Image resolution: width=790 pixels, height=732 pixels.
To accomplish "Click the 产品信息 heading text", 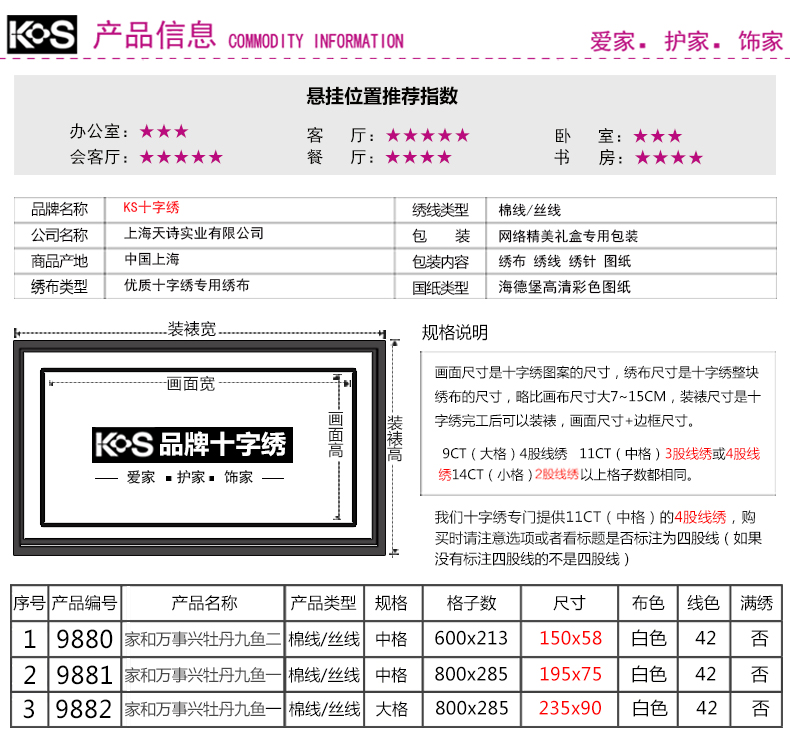I will pyautogui.click(x=155, y=35).
